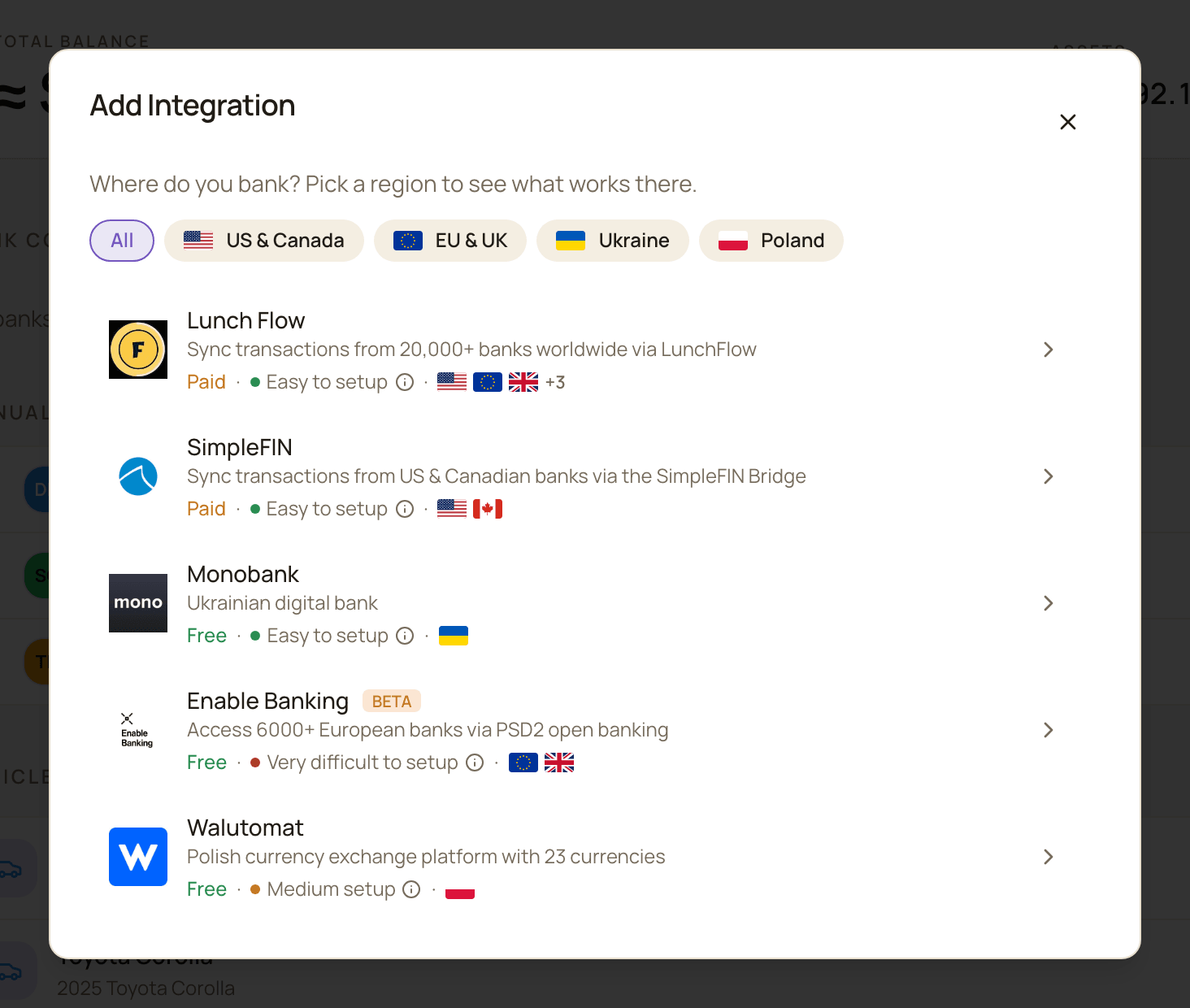1190x1008 pixels.
Task: Click the Paid label under Lunch Flow
Action: [x=206, y=382]
